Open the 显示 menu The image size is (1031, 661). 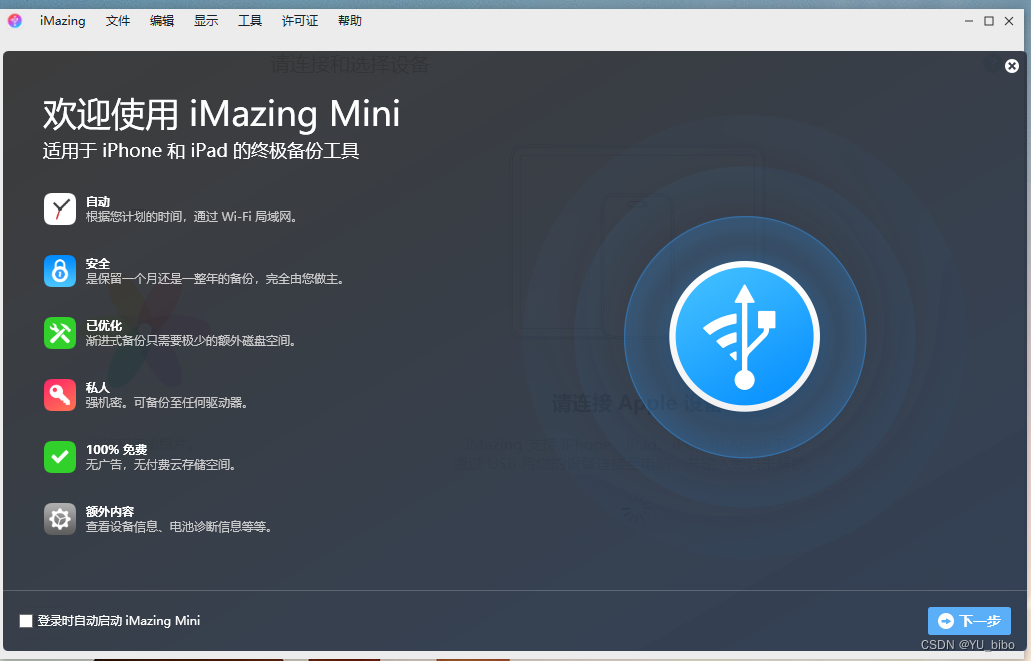(206, 21)
